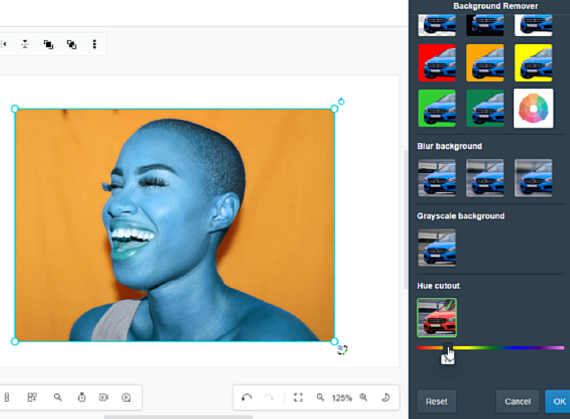The image size is (570, 419).
Task: Click the bottom-right resize handle of image
Action: pos(334,341)
